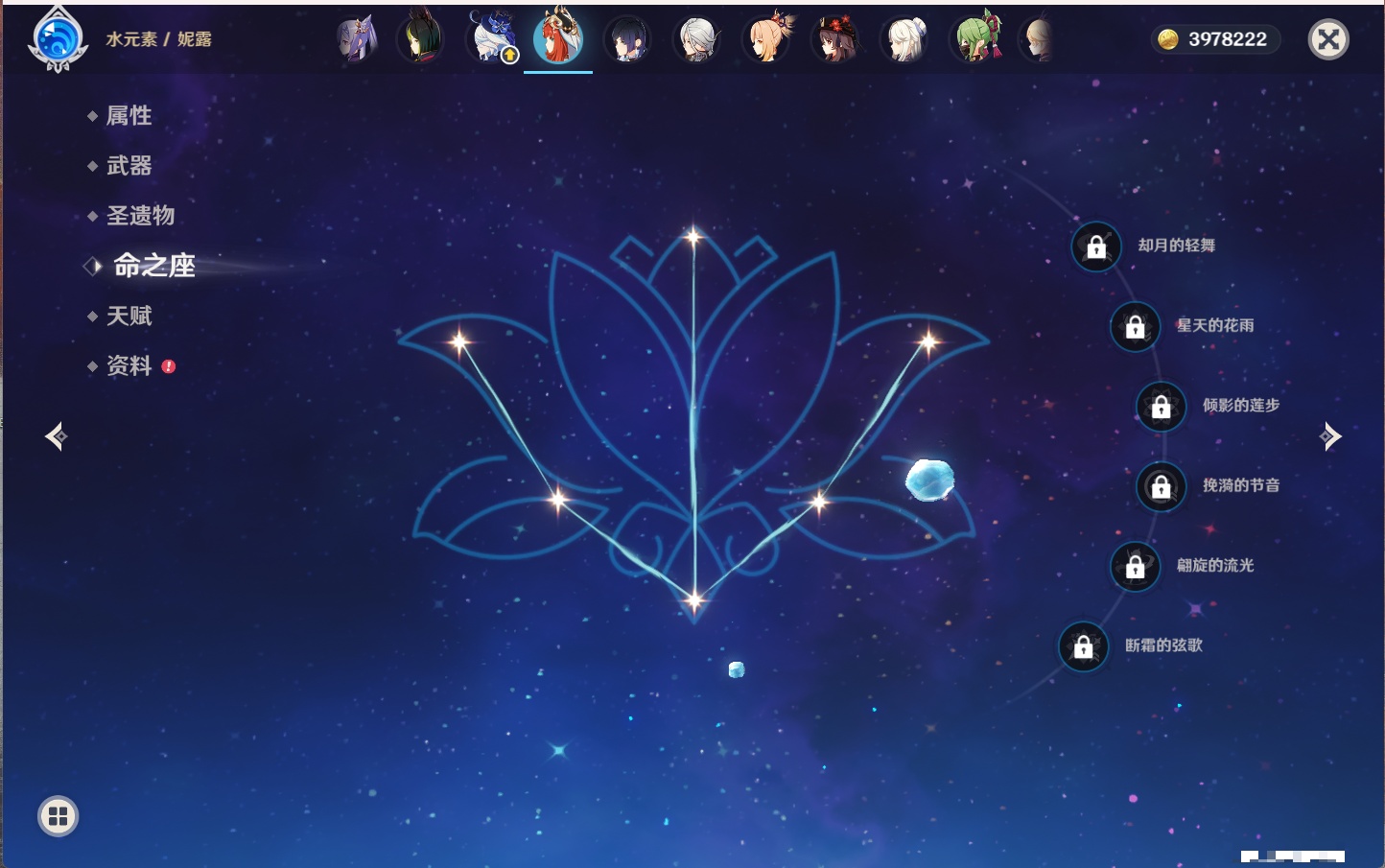
Task: Open the locked 断霜的弦歌 constellation node
Action: pos(1084,646)
